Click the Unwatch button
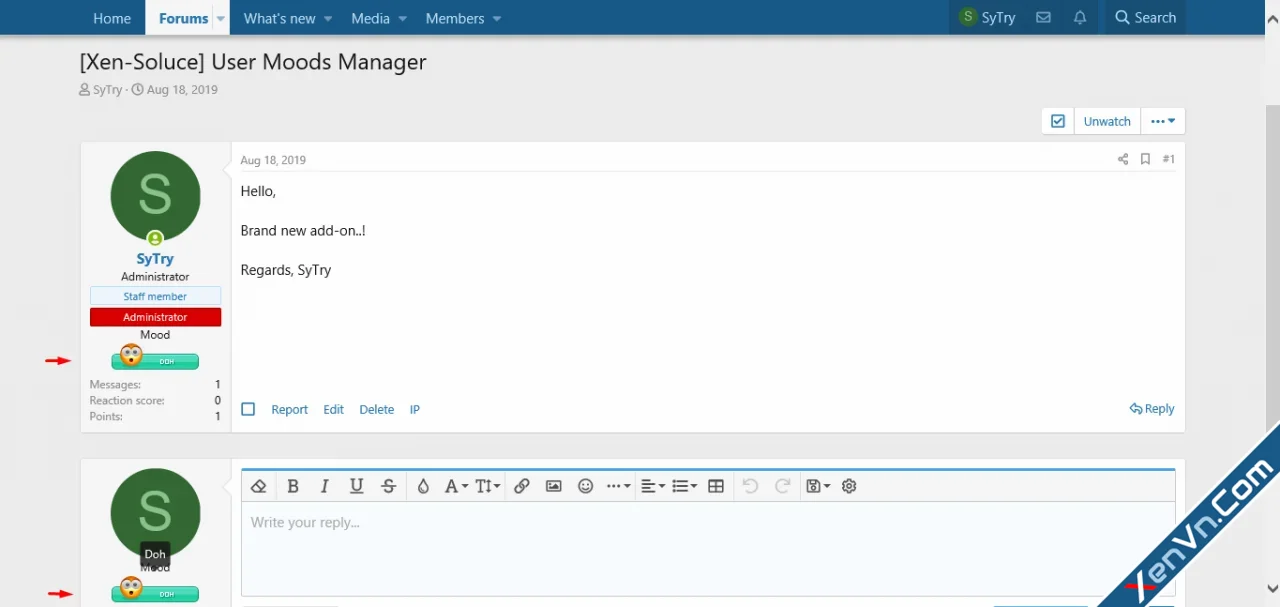The height and width of the screenshot is (607, 1280). 1107,121
